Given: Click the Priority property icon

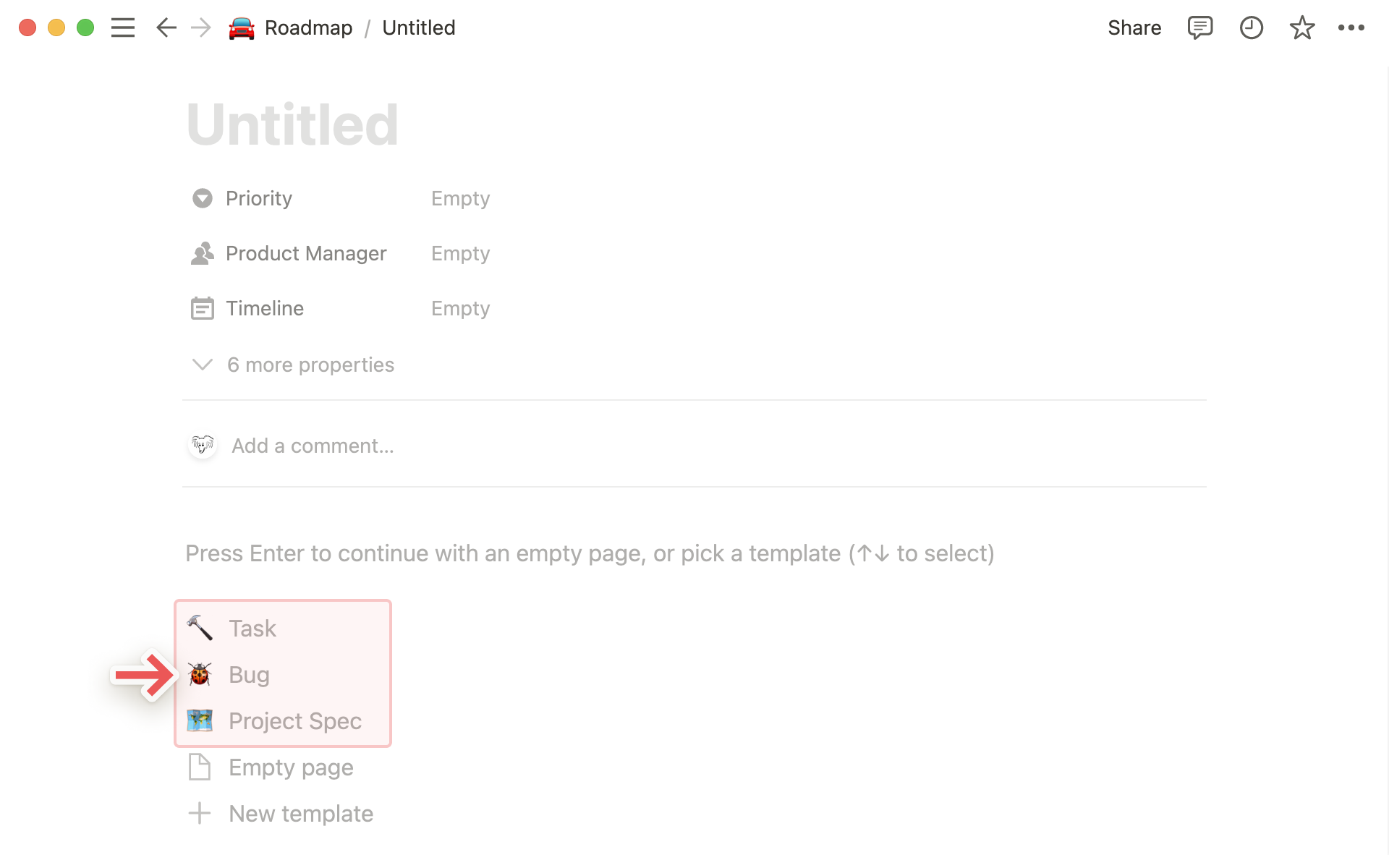Looking at the screenshot, I should [x=203, y=198].
